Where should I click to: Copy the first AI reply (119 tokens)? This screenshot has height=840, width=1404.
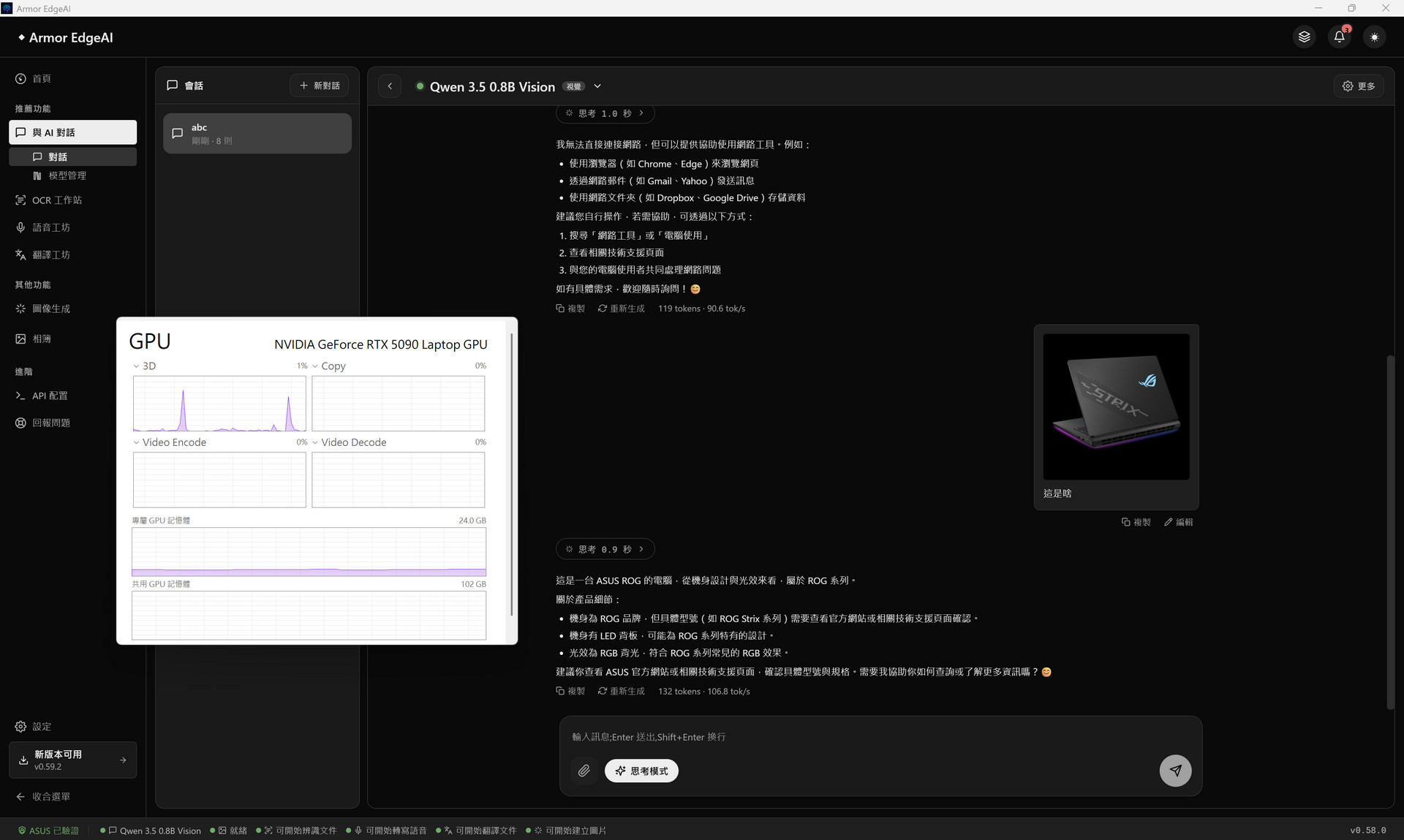point(570,309)
